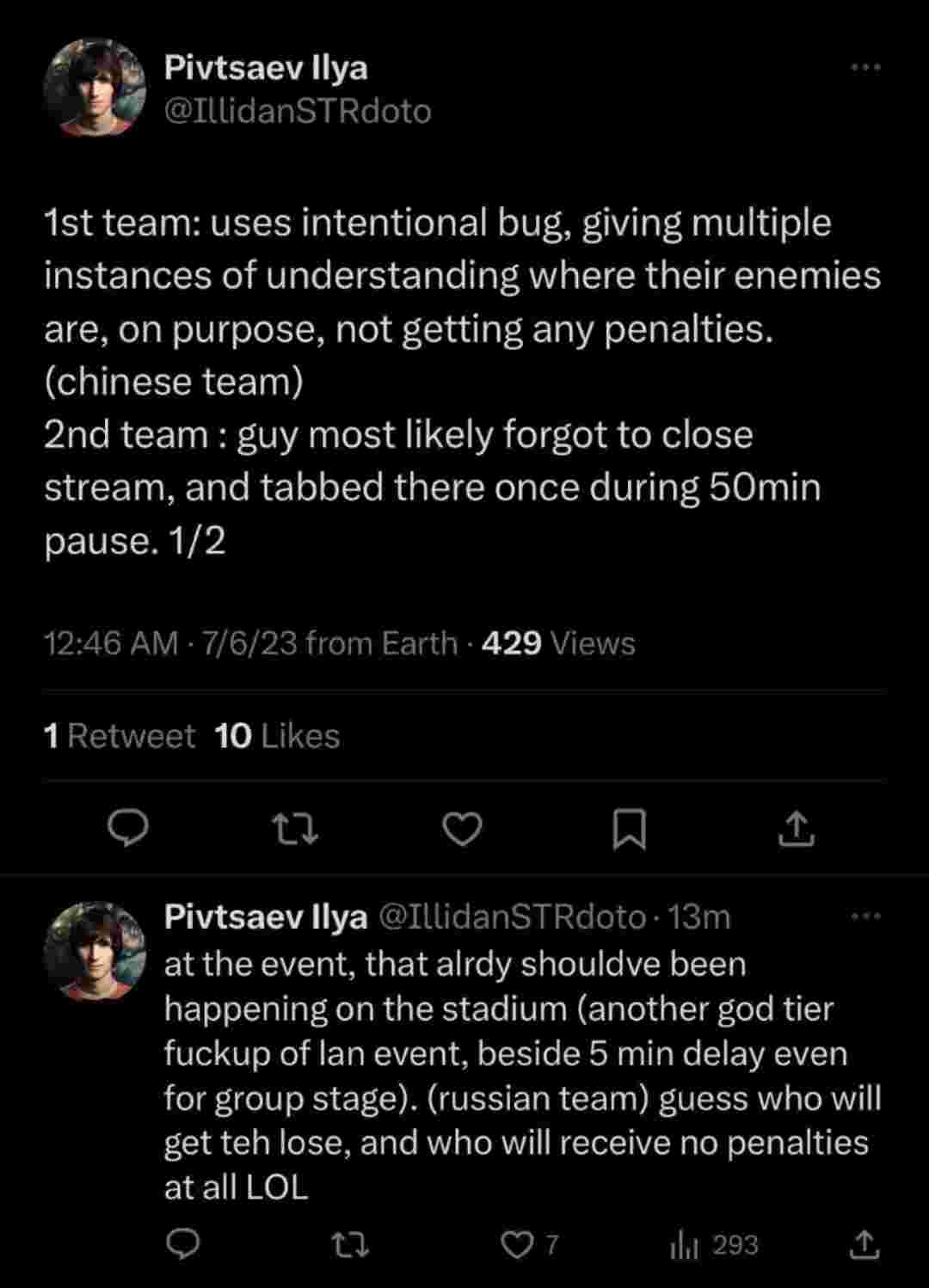This screenshot has width=929, height=1288.
Task: Share the reply tweet
Action: [864, 1244]
